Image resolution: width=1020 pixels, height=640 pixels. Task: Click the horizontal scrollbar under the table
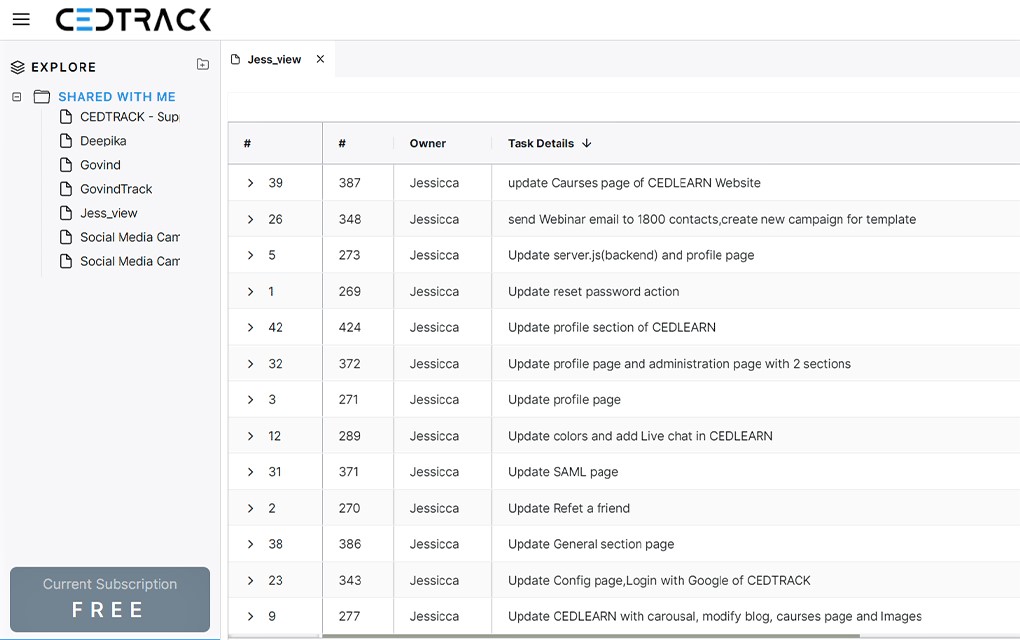coord(590,635)
